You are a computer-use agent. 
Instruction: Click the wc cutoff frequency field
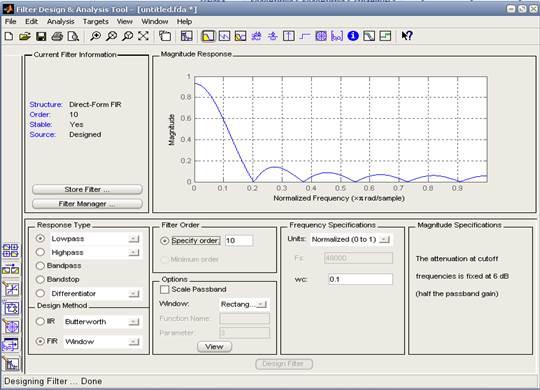[x=360, y=279]
